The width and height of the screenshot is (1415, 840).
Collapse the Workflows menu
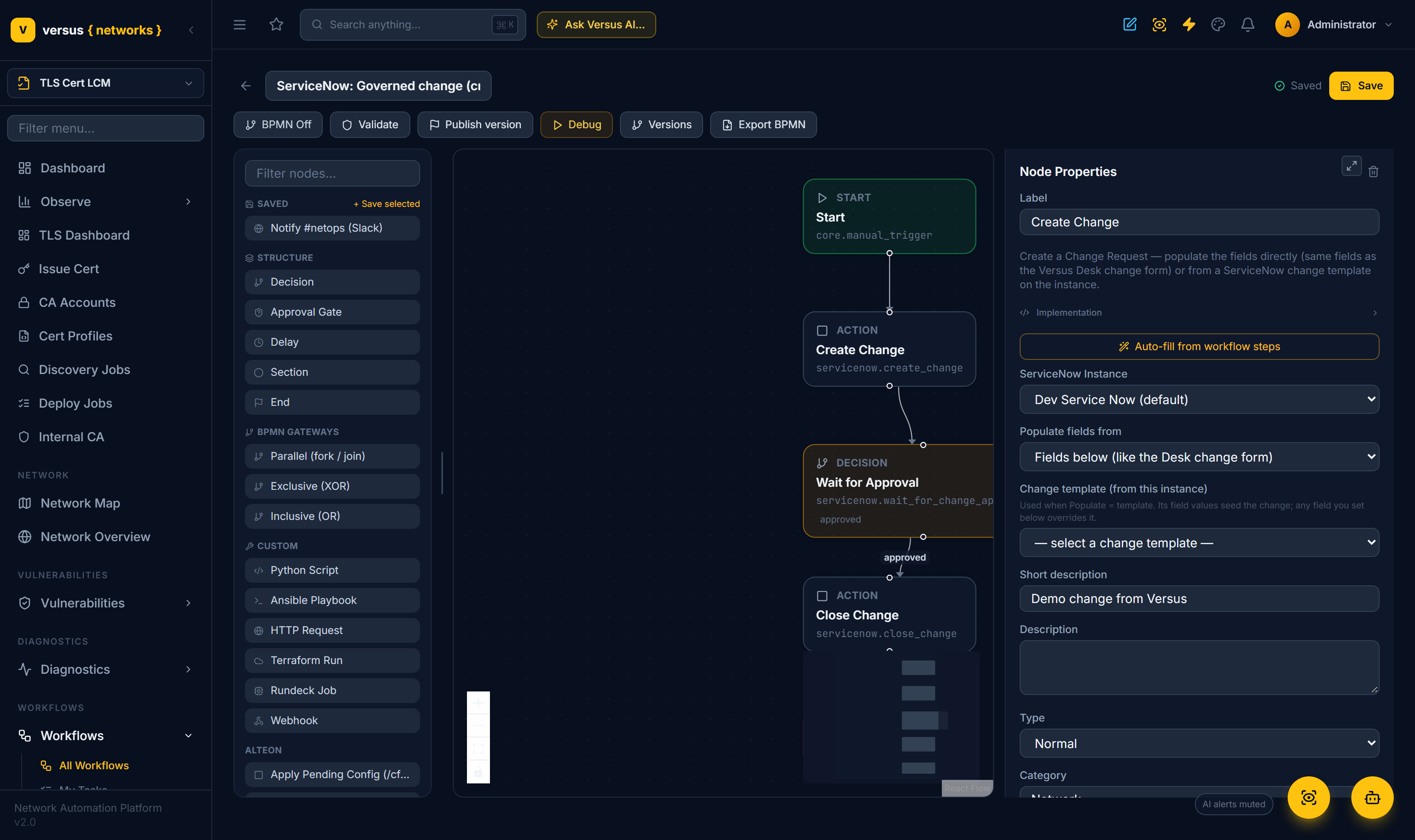106,735
